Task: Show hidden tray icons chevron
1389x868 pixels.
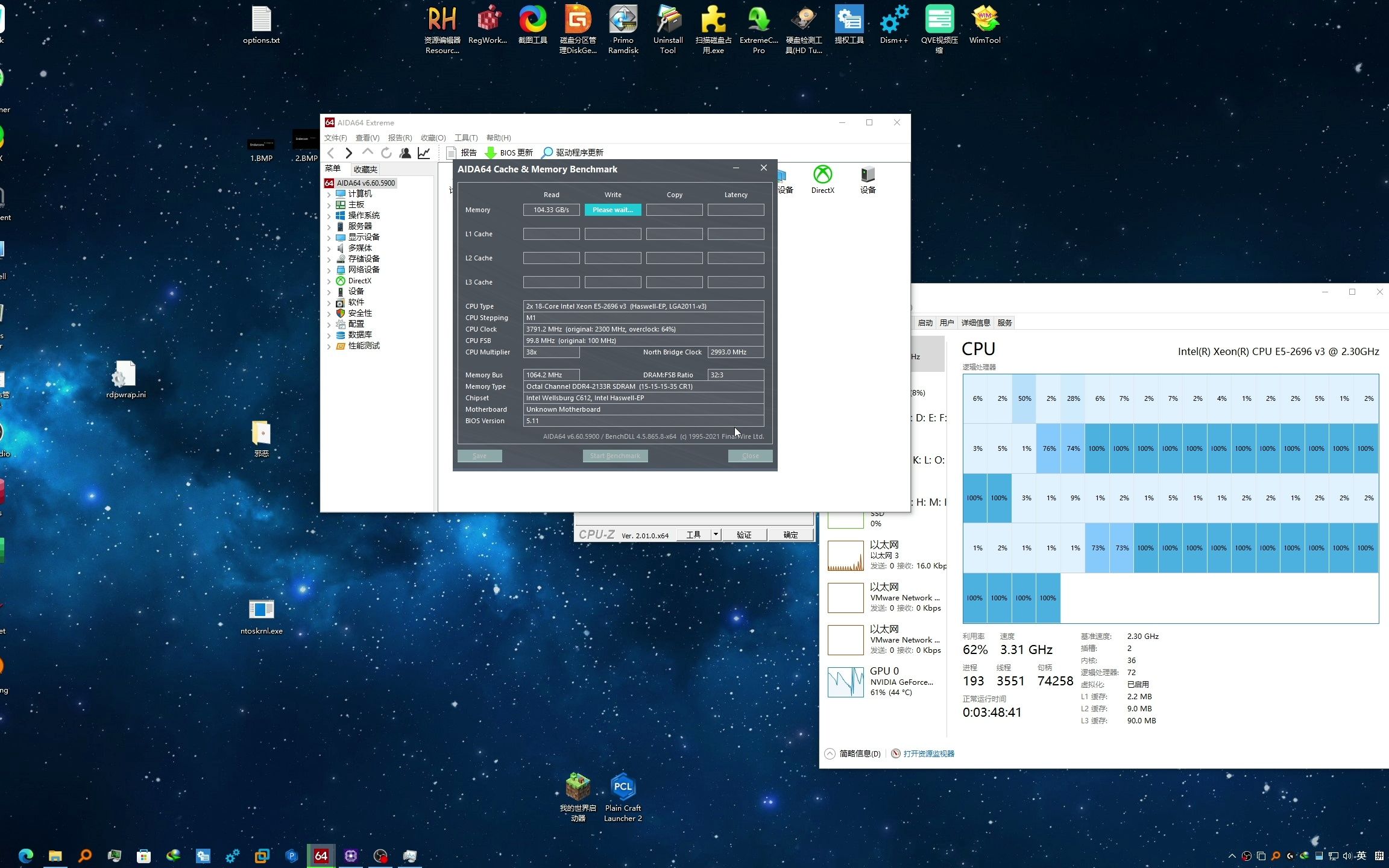Action: [1232, 855]
